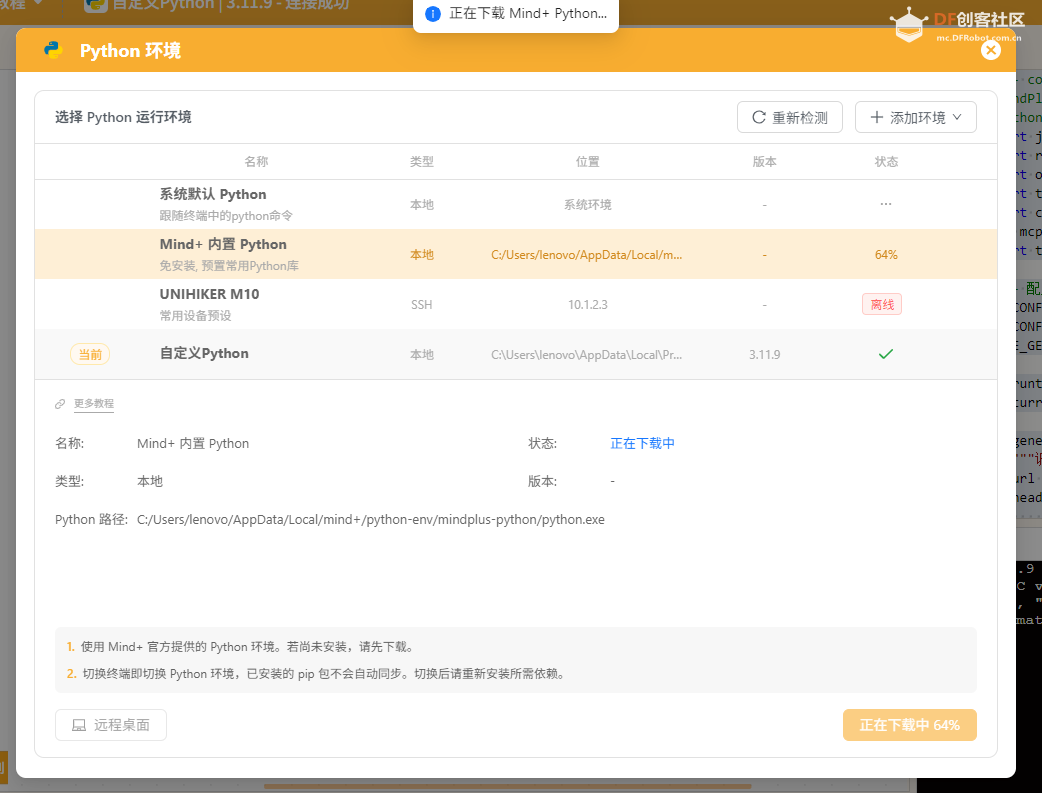
Task: Click the 正在下载 Mind+ Python notification
Action: [516, 13]
